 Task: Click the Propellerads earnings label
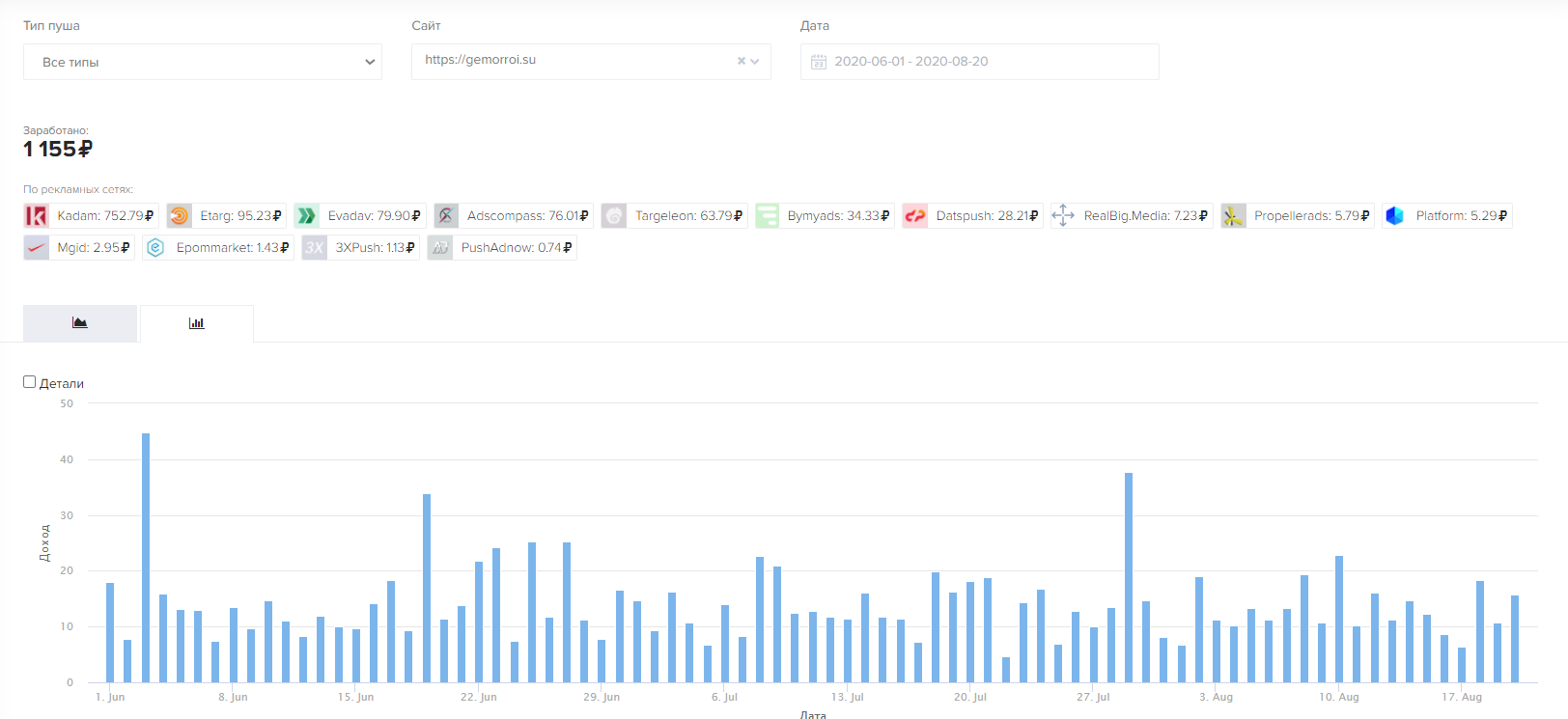coord(1311,216)
